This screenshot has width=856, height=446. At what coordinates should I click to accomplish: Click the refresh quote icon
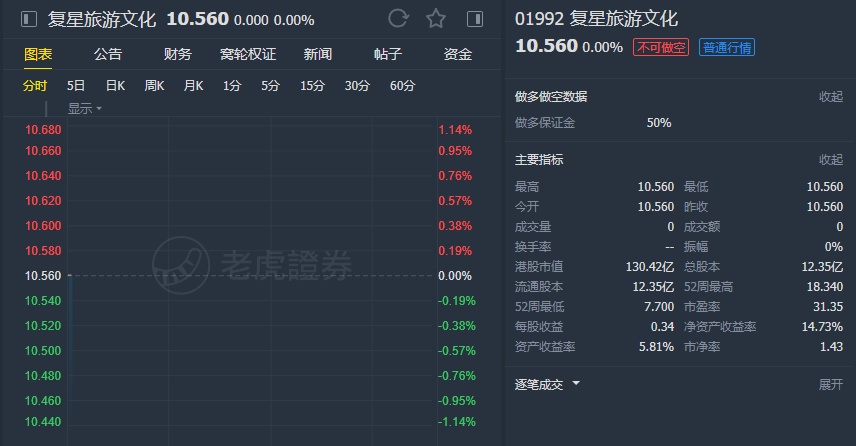click(398, 19)
